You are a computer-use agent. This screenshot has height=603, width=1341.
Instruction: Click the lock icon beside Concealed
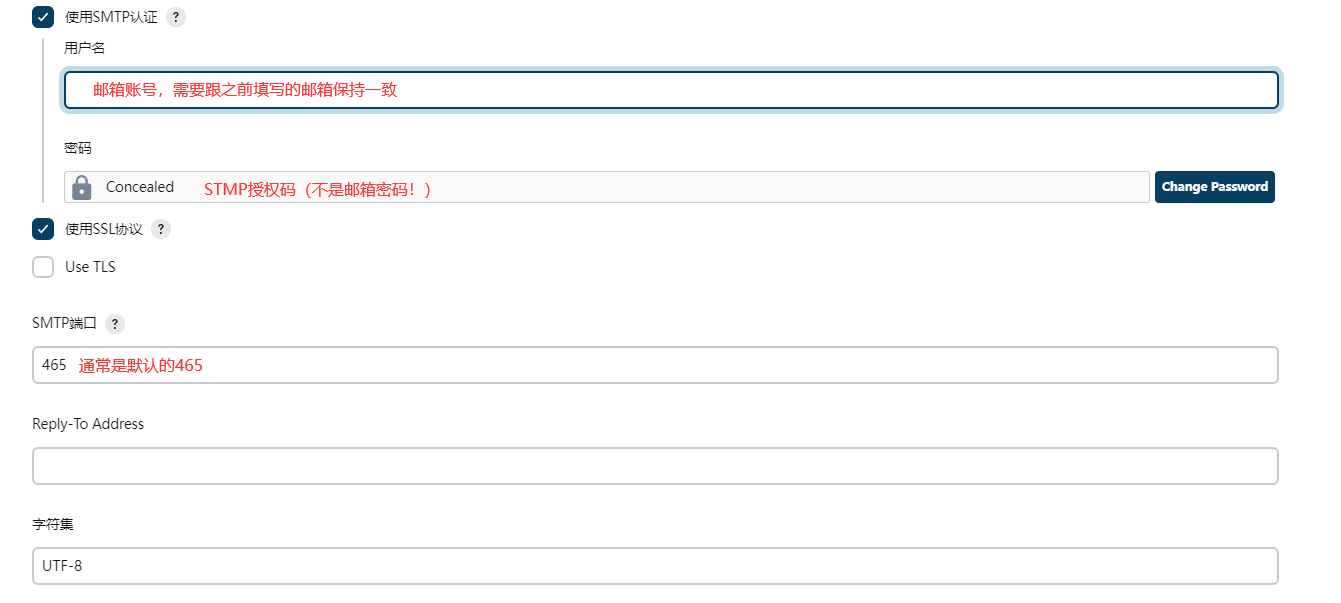coord(82,187)
